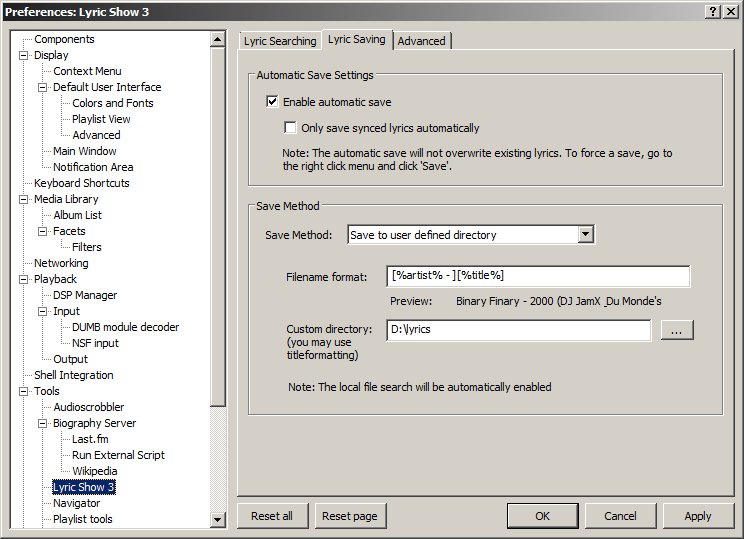Click the Custom directory text field
Screen dimensions: 744x539
click(x=518, y=330)
